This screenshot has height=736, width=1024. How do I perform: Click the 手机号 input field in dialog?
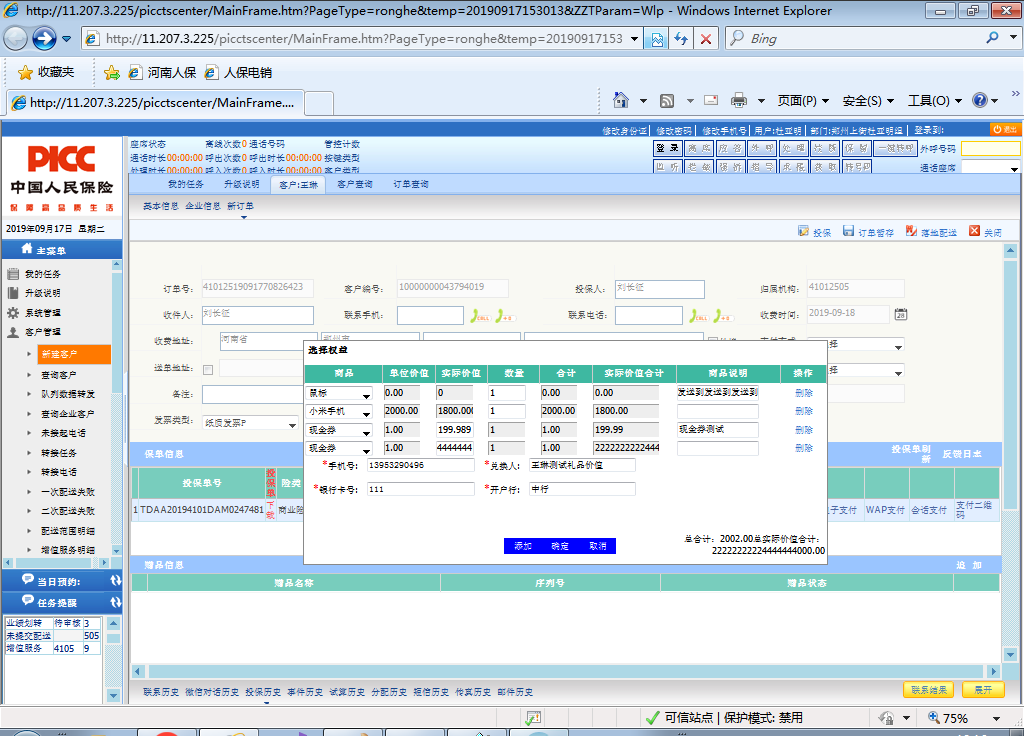click(x=421, y=465)
